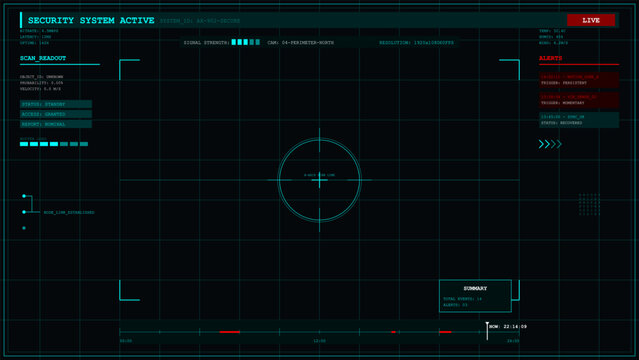
Task: Click the signal strength bars indicator
Action: point(246,42)
